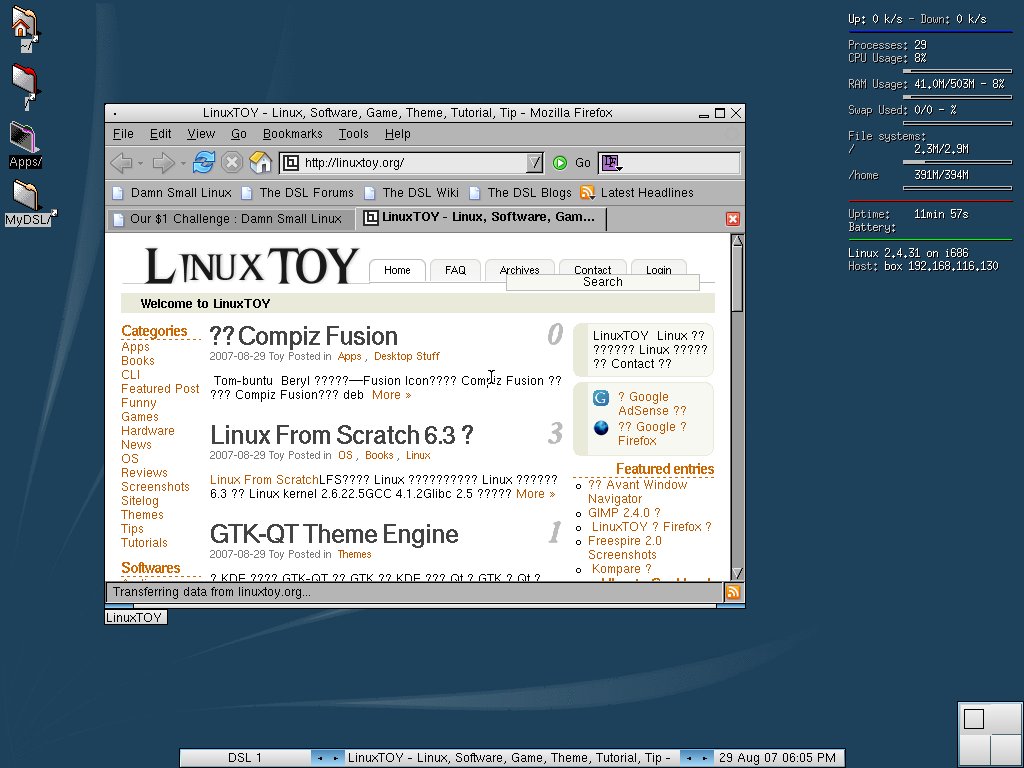1024x768 pixels.
Task: Open the Screenshots category link
Action: (x=155, y=487)
